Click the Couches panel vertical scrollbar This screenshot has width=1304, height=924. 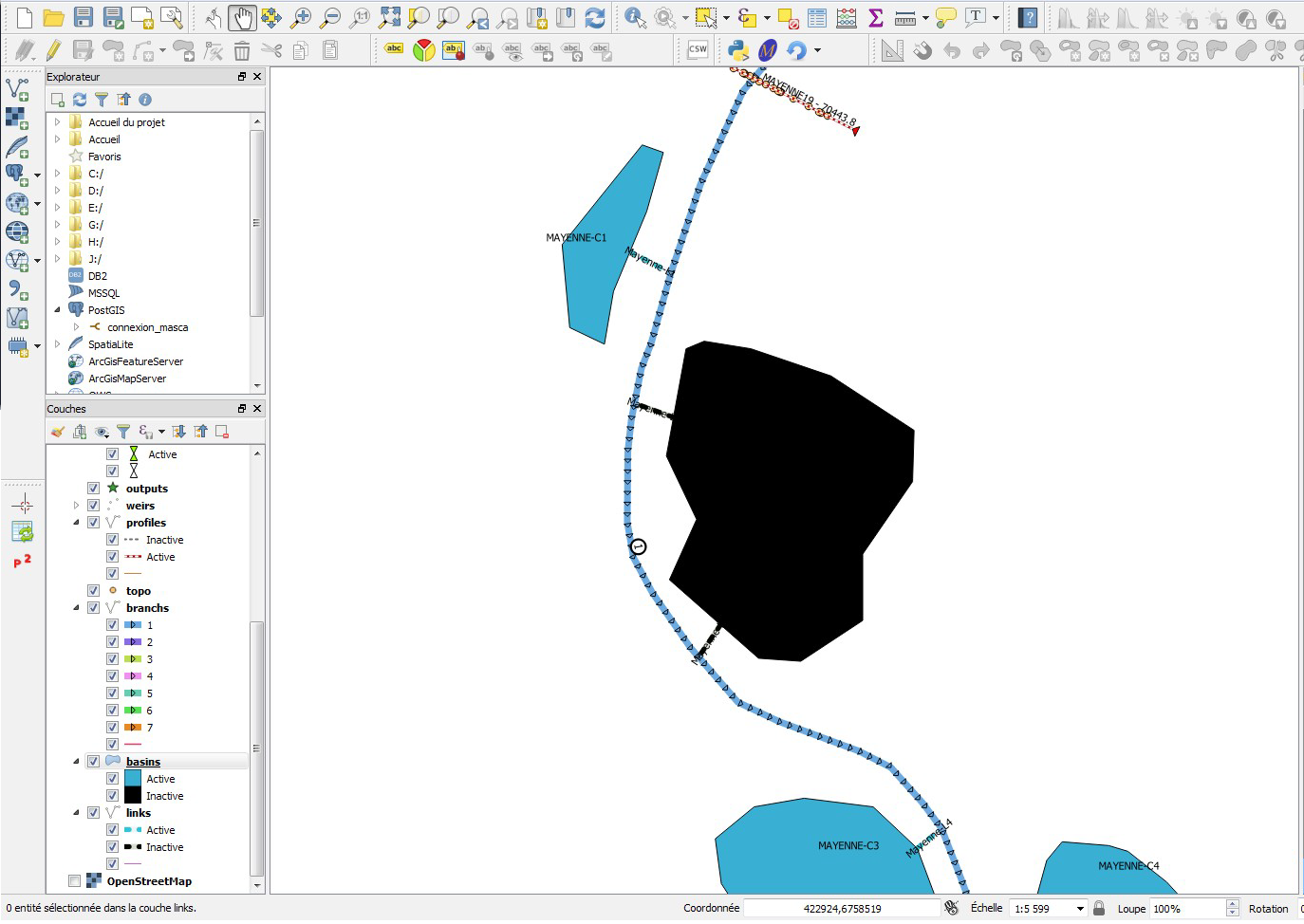(x=257, y=749)
